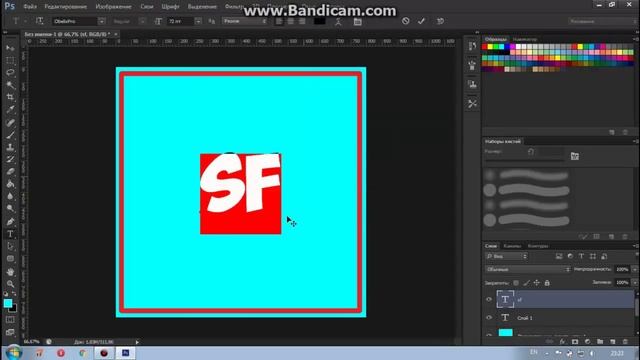Toggle pixel layer filter
The width and height of the screenshot is (640, 360).
click(559, 256)
